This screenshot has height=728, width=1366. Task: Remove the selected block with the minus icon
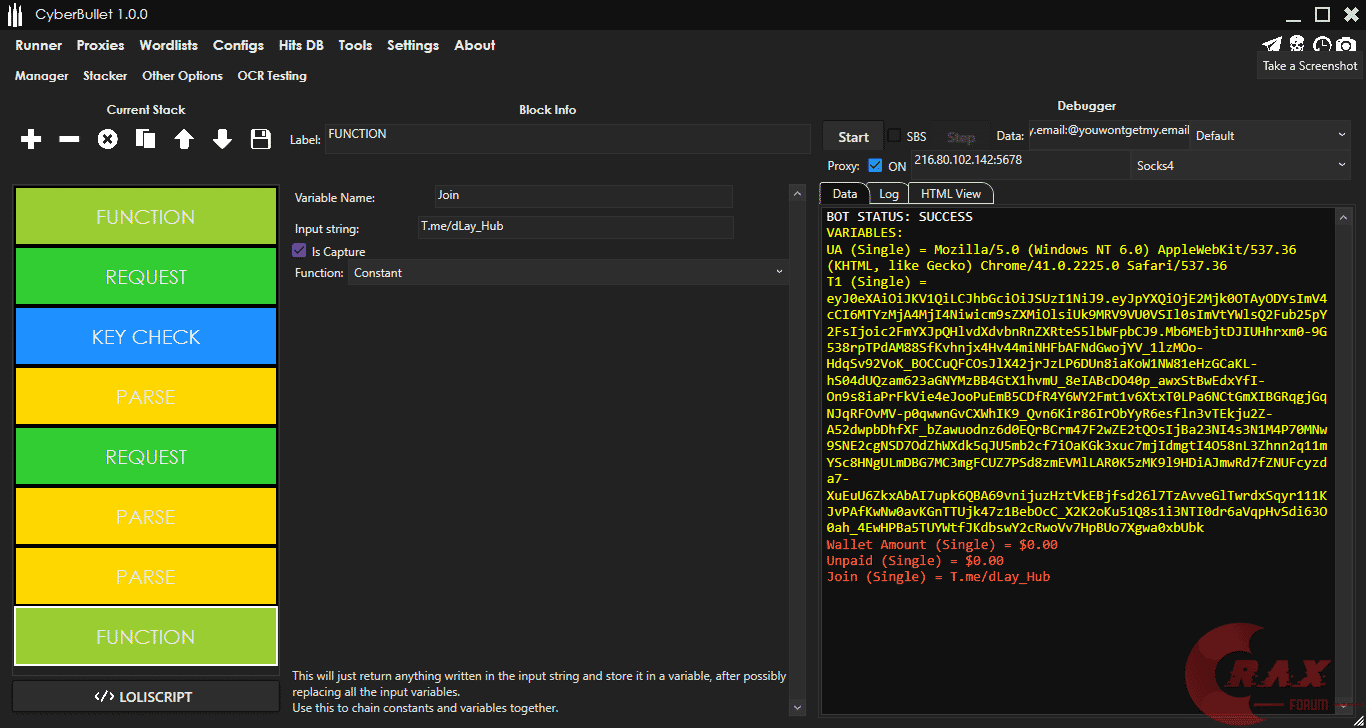click(x=69, y=140)
